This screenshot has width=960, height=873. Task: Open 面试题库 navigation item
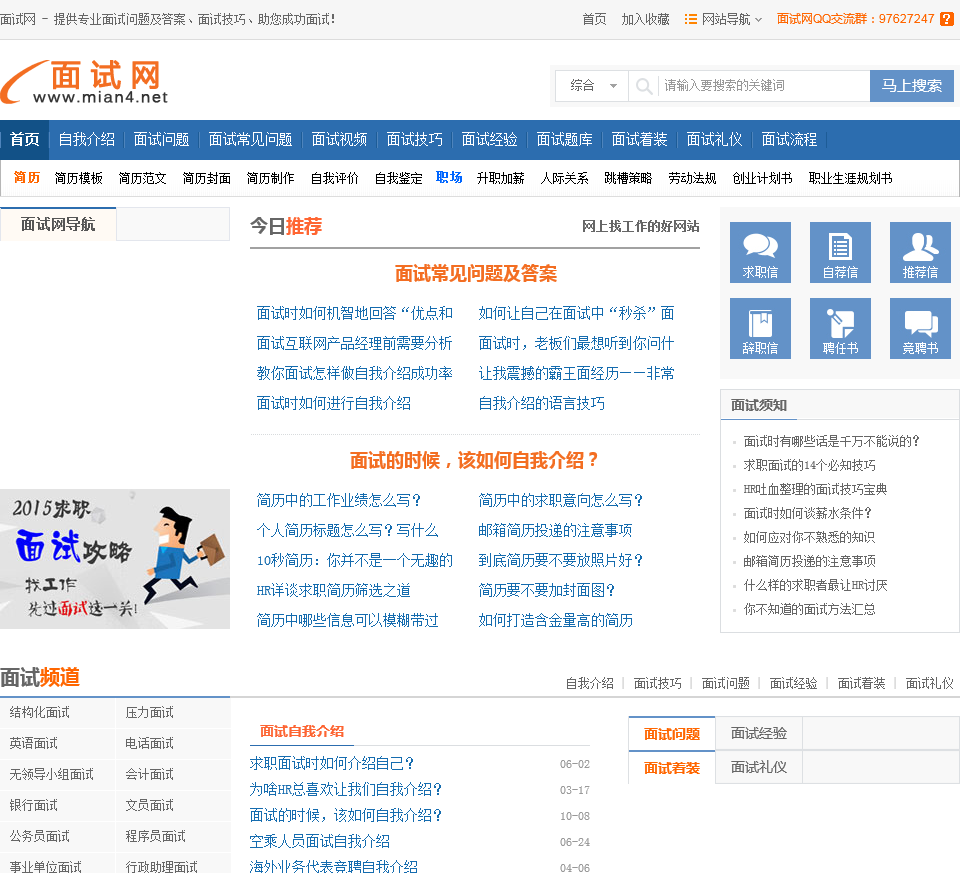pyautogui.click(x=564, y=140)
